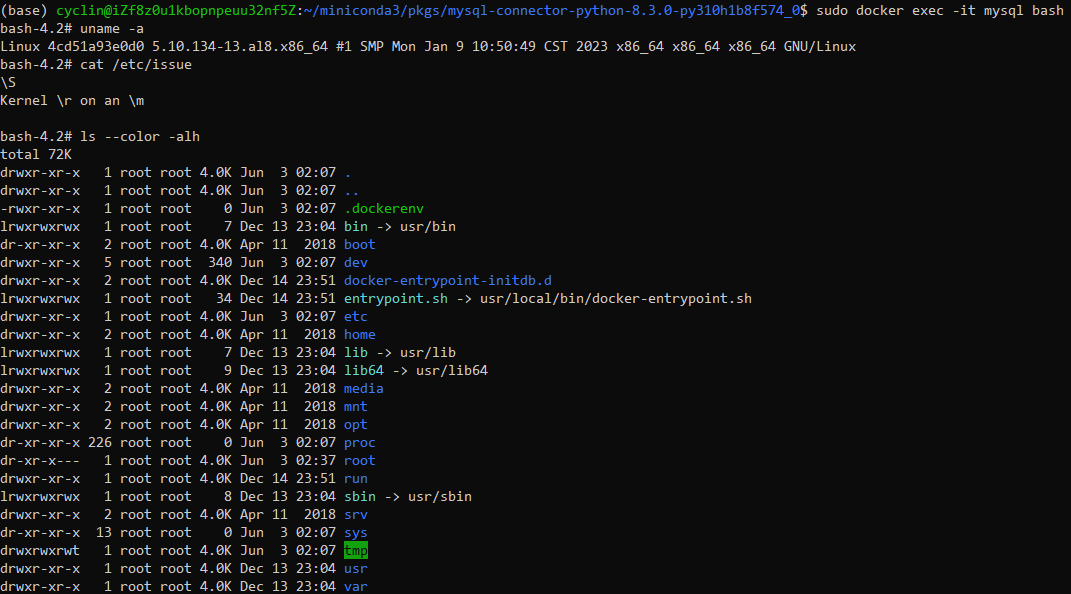Click the sbin symlink name
This screenshot has width=1071, height=594.
tap(359, 497)
